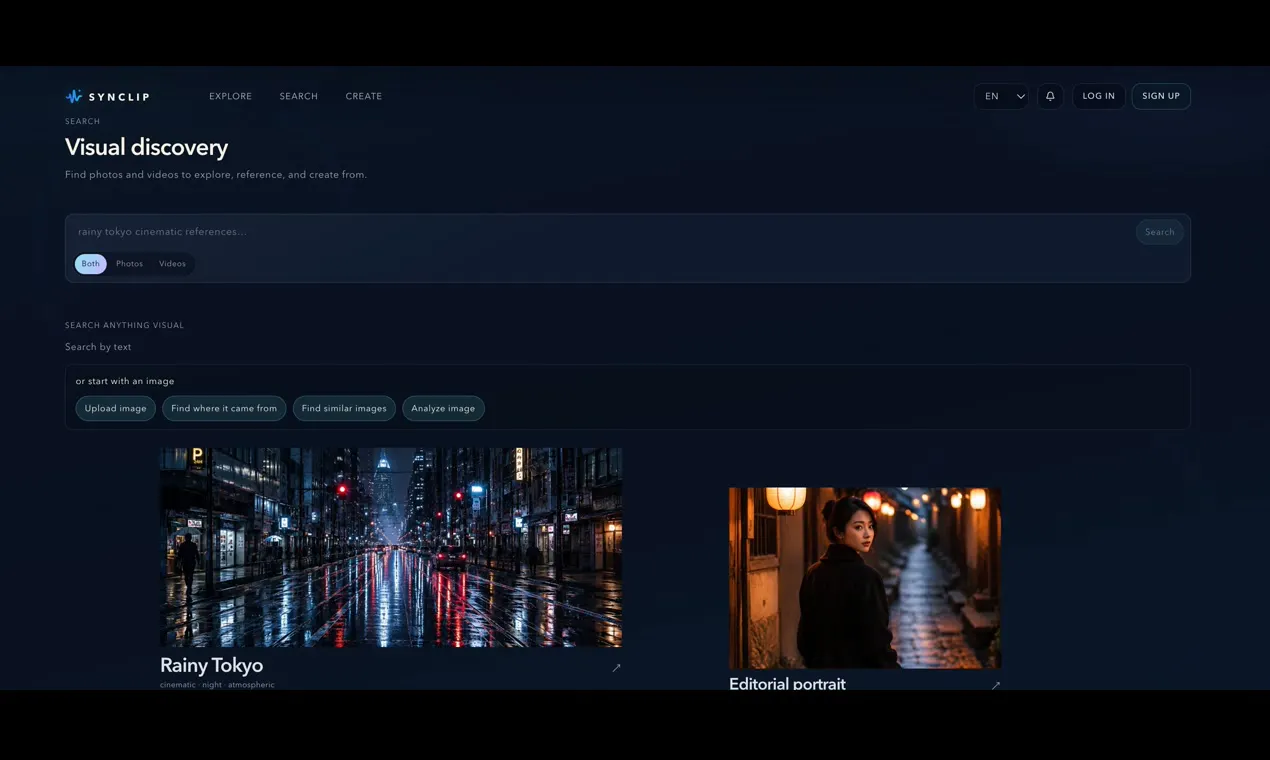1270x760 pixels.
Task: Go to the Explore menu
Action: click(x=230, y=97)
